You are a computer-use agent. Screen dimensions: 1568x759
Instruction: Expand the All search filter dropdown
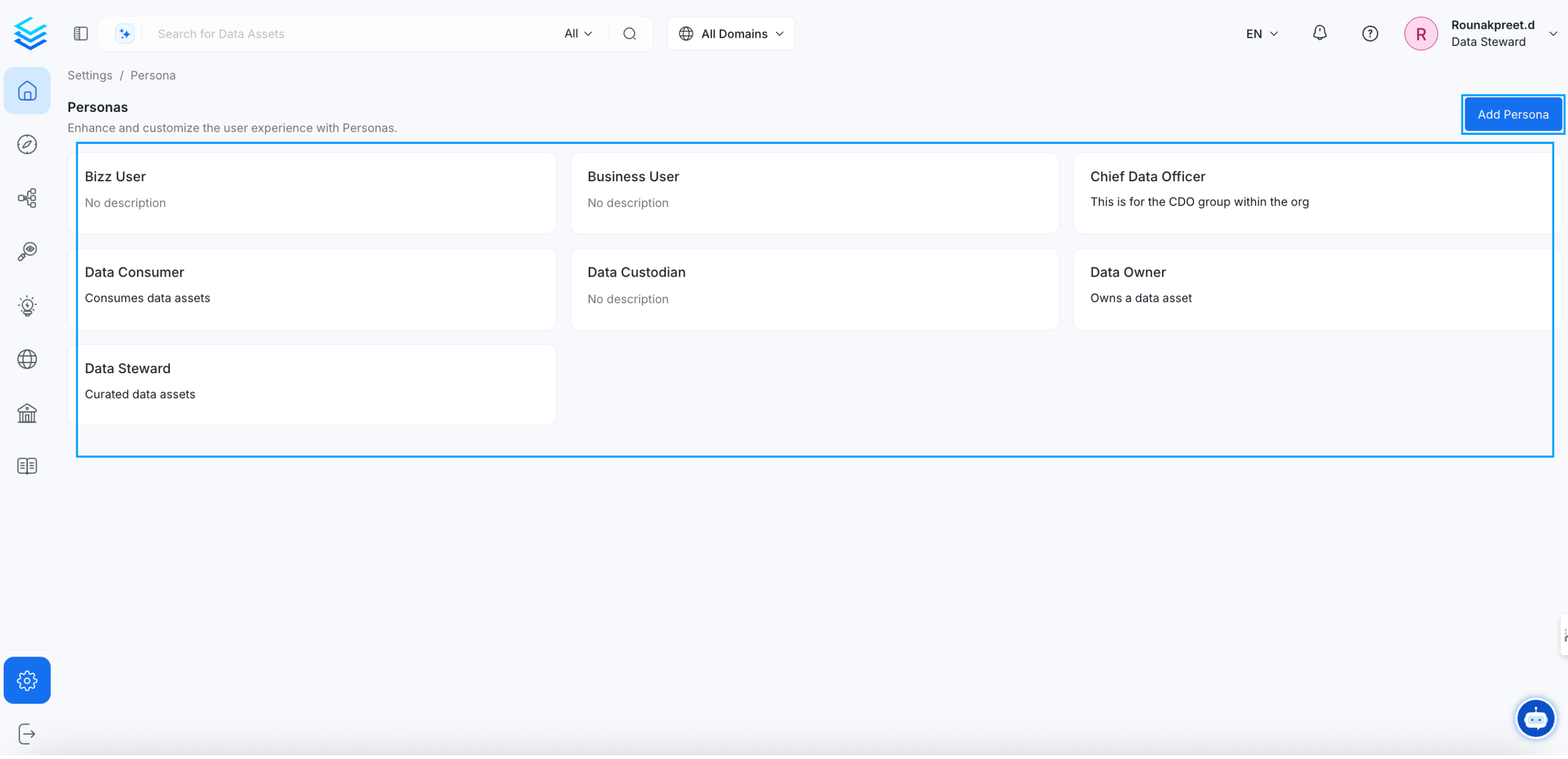(x=578, y=34)
